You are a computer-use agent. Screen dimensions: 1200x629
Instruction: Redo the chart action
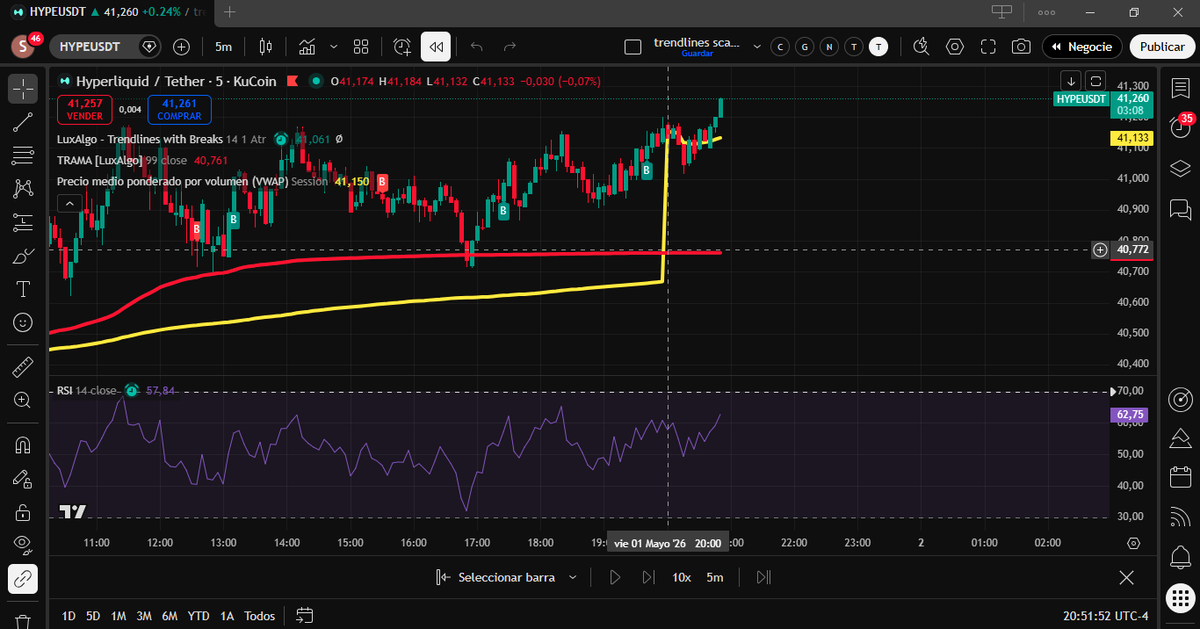pos(510,46)
